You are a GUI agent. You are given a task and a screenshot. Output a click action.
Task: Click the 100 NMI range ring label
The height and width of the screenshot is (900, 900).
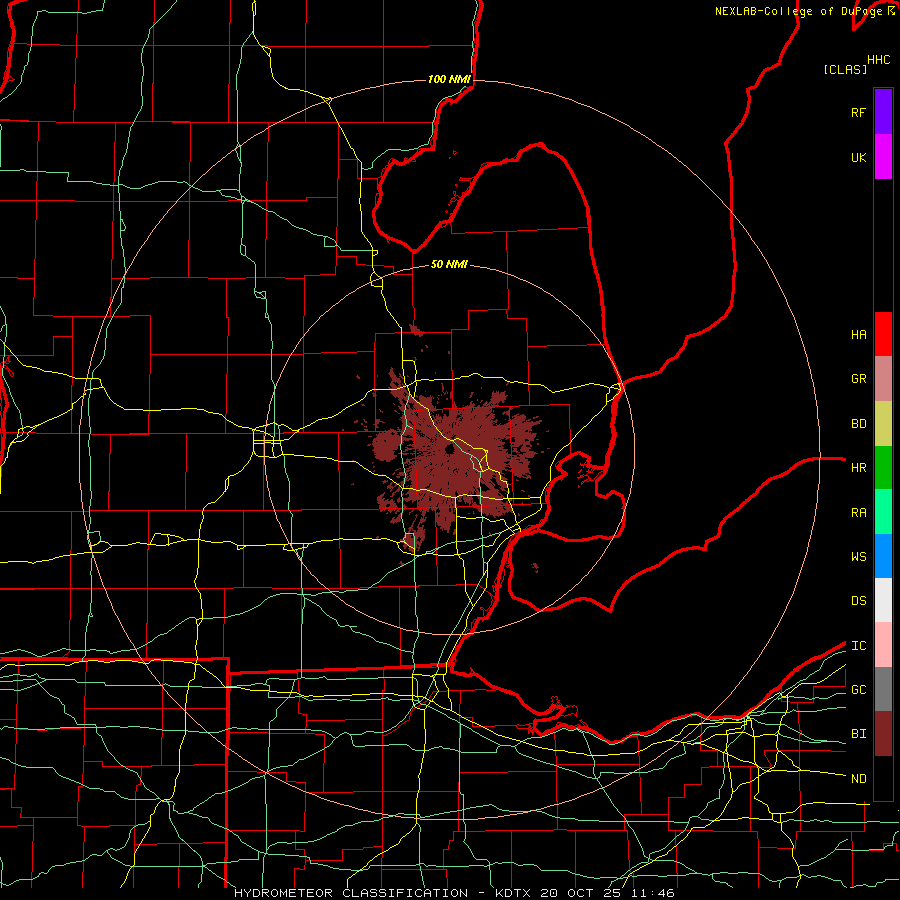click(x=449, y=79)
